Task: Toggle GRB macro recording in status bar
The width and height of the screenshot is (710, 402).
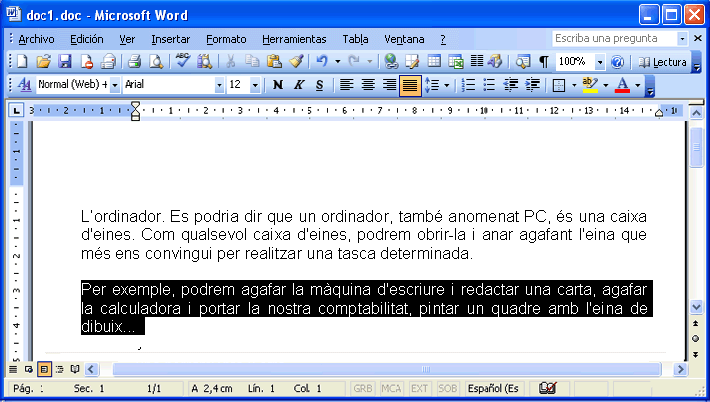Action: tap(363, 388)
